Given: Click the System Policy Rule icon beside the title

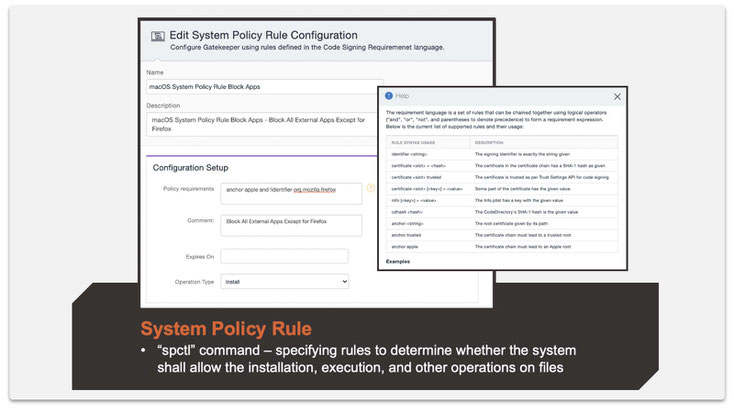Looking at the screenshot, I should coord(158,36).
